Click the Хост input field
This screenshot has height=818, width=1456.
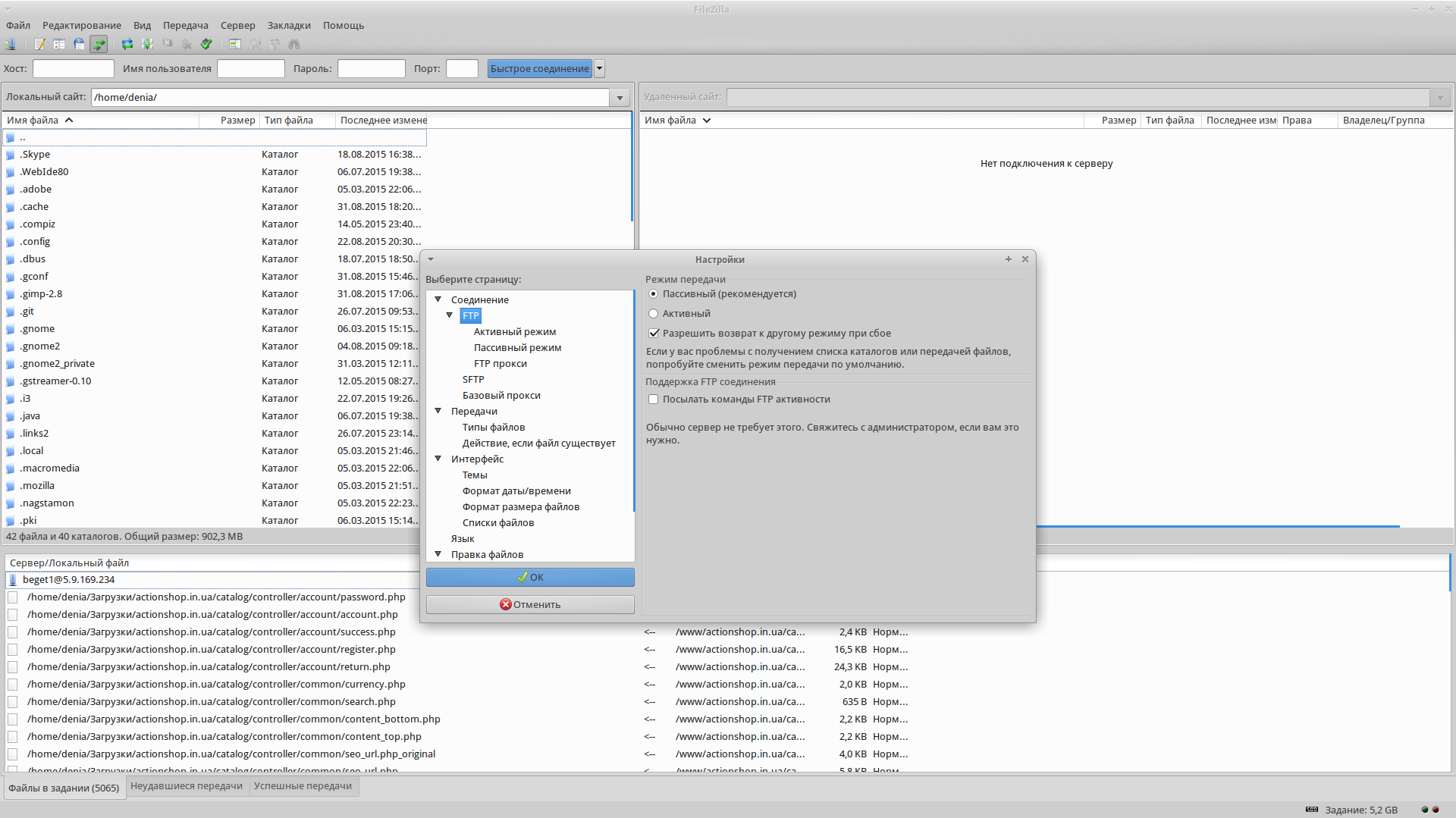coord(74,68)
